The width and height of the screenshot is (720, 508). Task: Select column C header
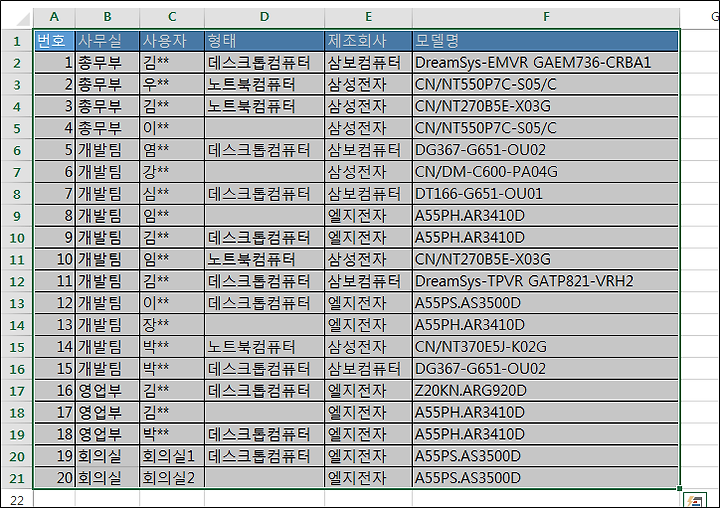[172, 17]
